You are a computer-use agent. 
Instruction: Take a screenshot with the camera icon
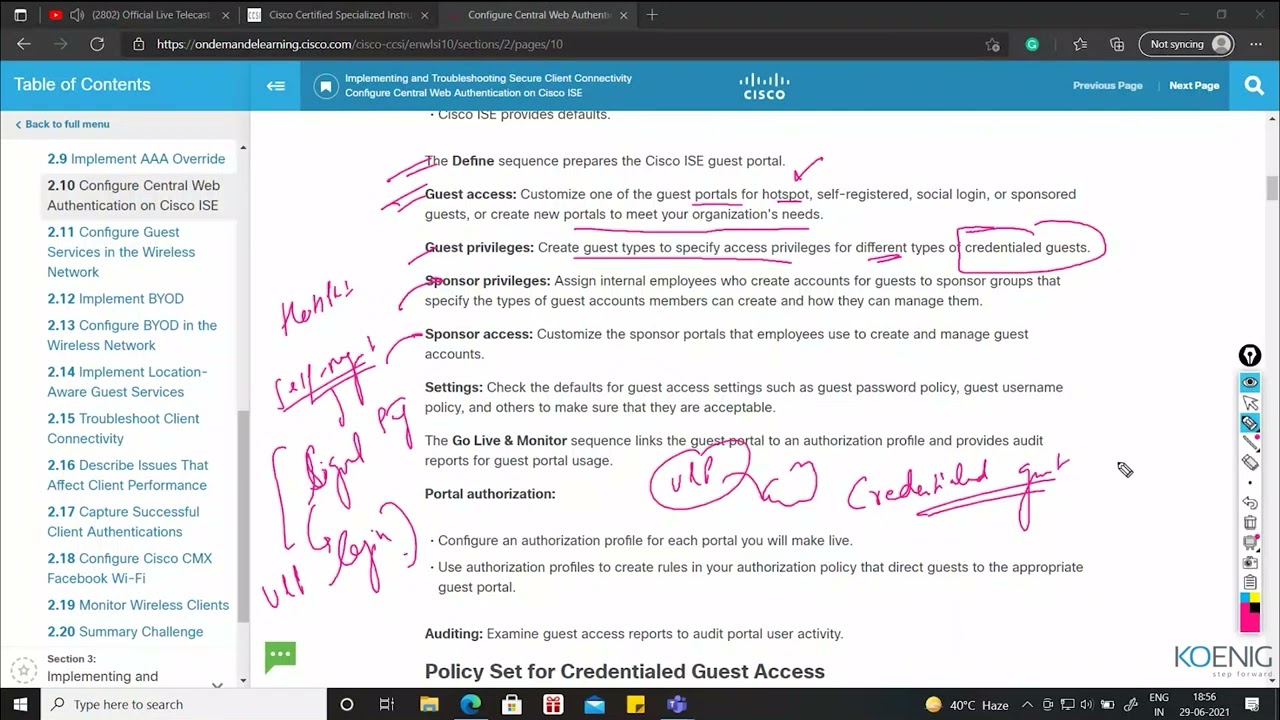(x=1250, y=563)
